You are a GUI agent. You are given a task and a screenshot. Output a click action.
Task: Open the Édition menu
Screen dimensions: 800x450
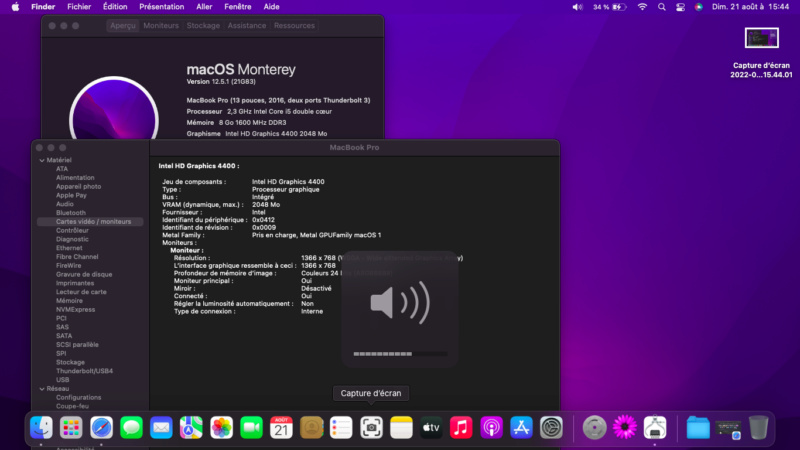click(x=115, y=7)
